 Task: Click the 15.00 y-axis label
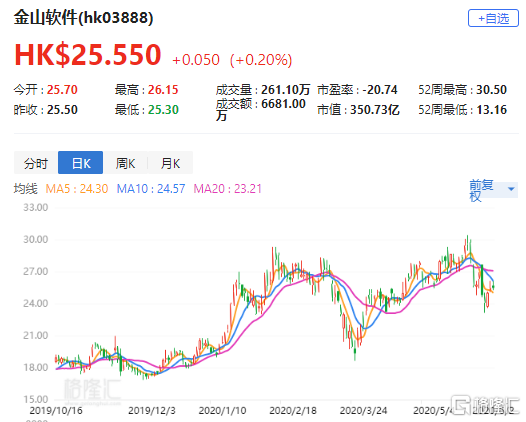click(36, 400)
